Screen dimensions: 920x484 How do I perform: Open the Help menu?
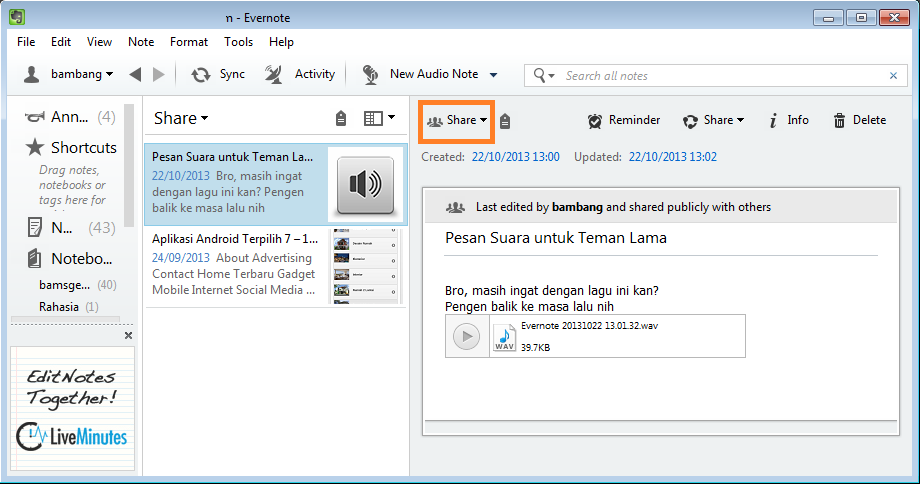click(x=281, y=42)
